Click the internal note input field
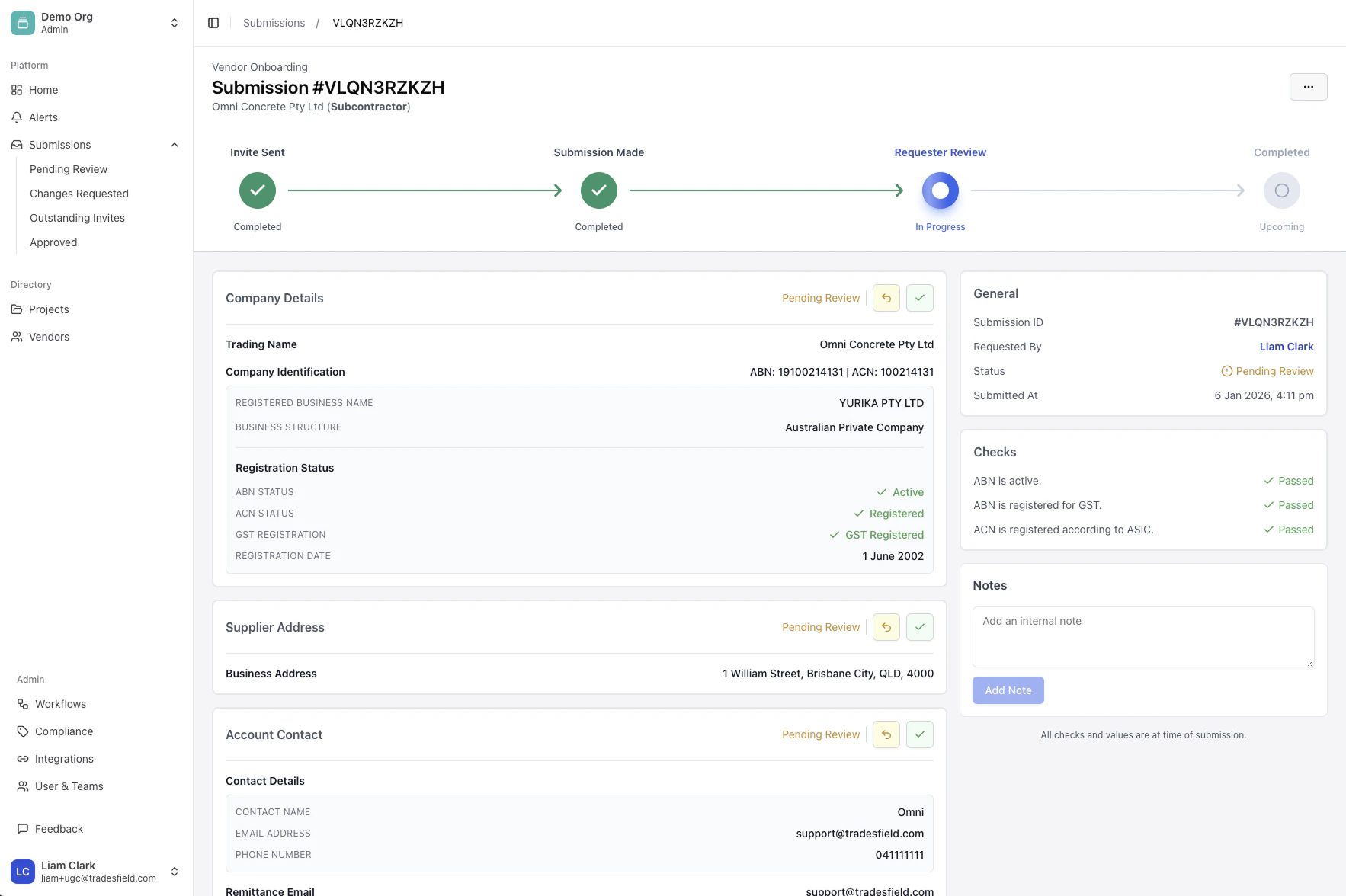The image size is (1346, 896). tap(1142, 637)
